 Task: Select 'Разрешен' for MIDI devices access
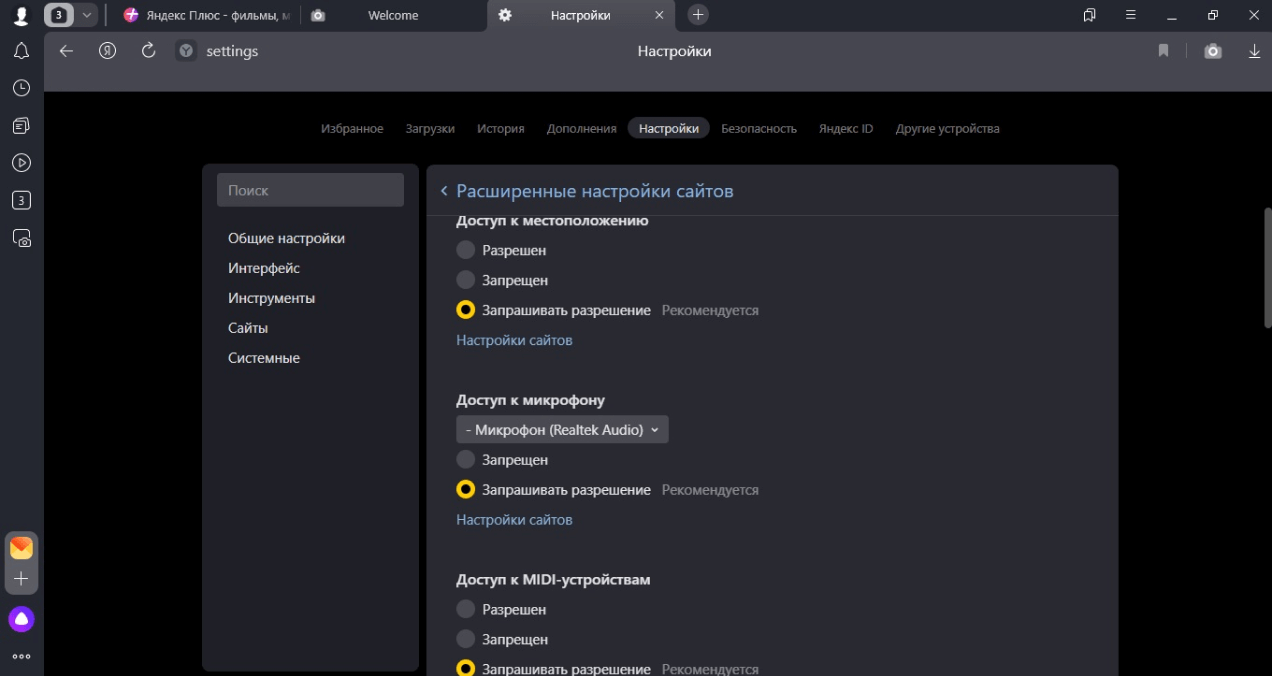pyautogui.click(x=466, y=609)
